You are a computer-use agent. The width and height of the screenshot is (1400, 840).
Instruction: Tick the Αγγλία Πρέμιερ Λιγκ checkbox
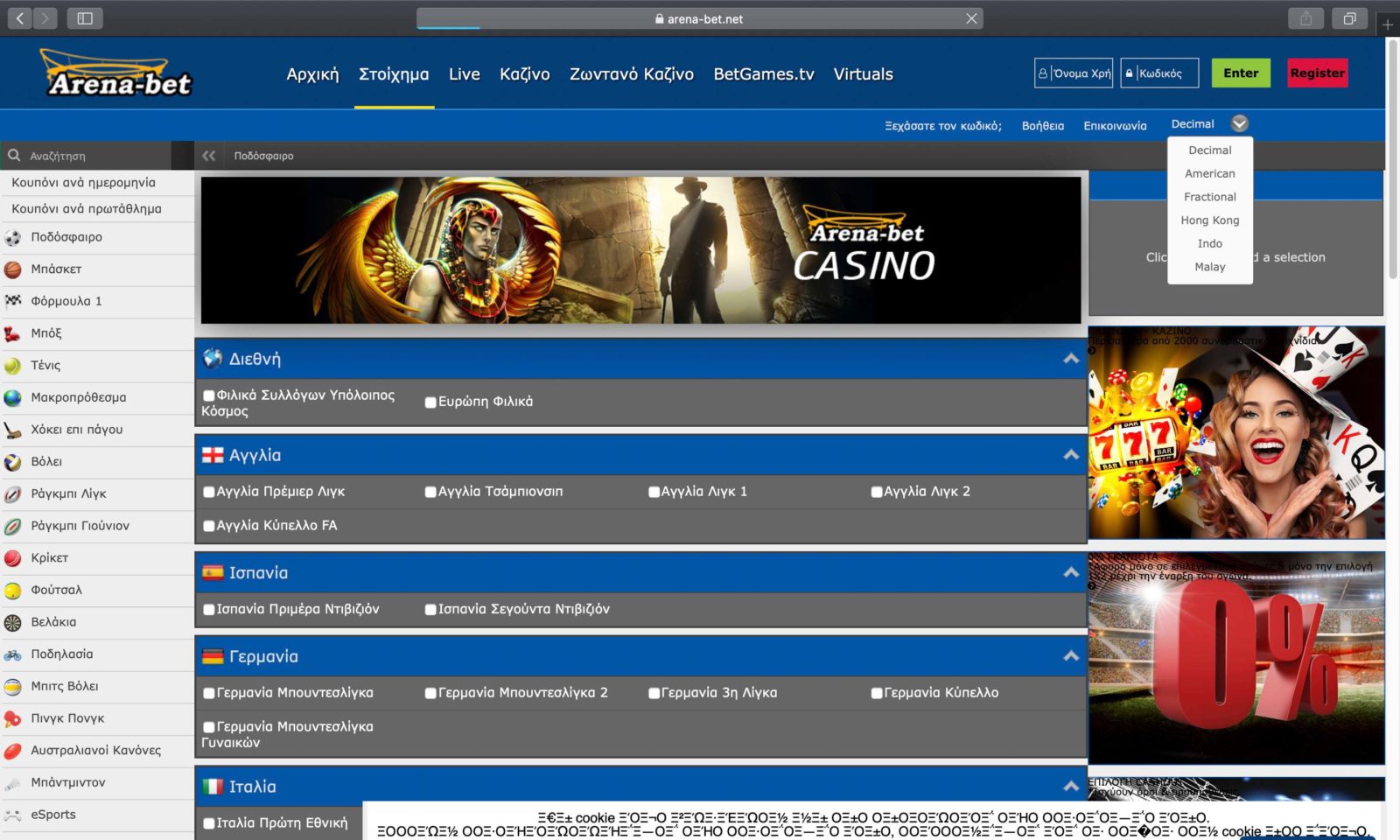(208, 492)
